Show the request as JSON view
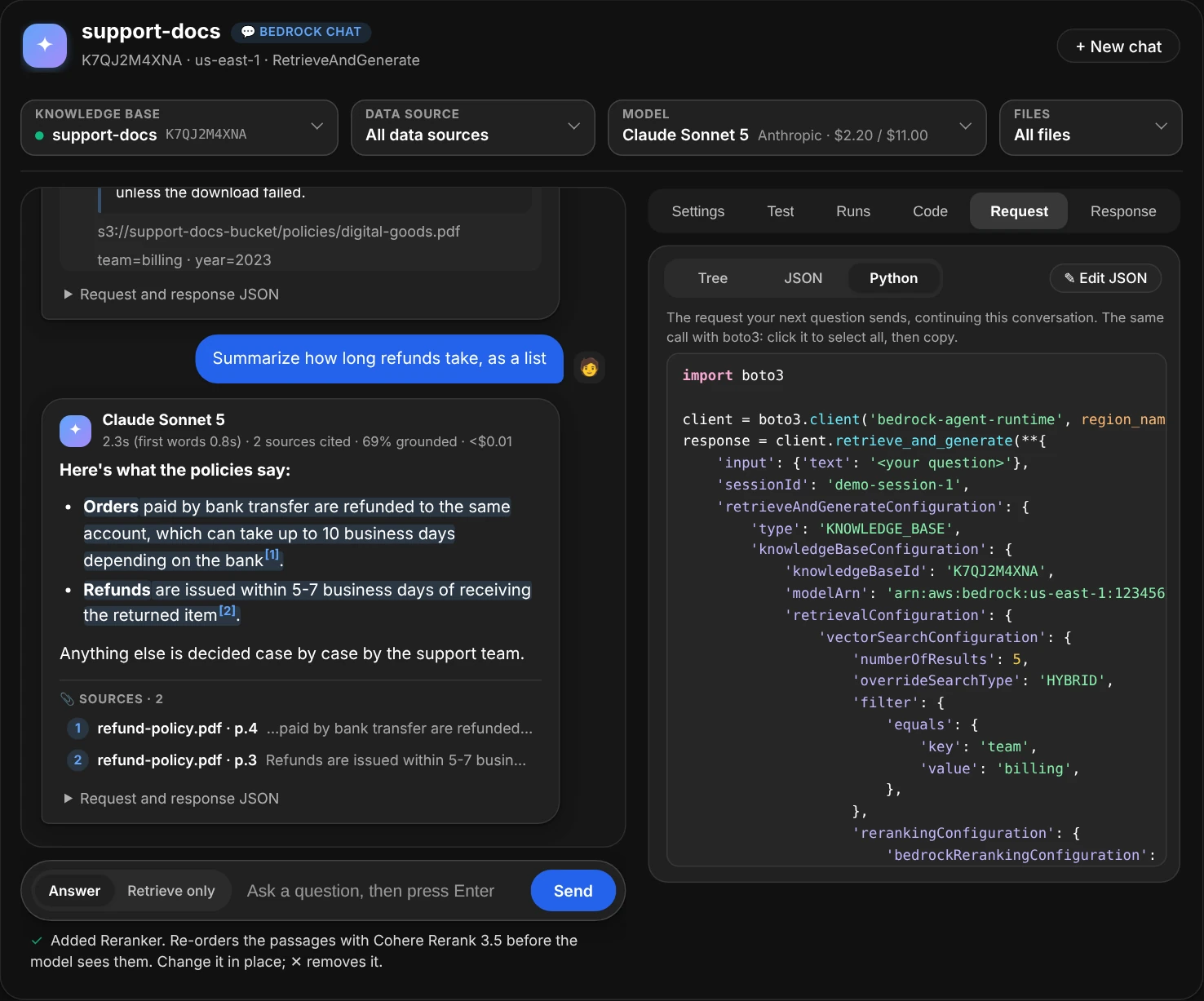 pyautogui.click(x=803, y=278)
